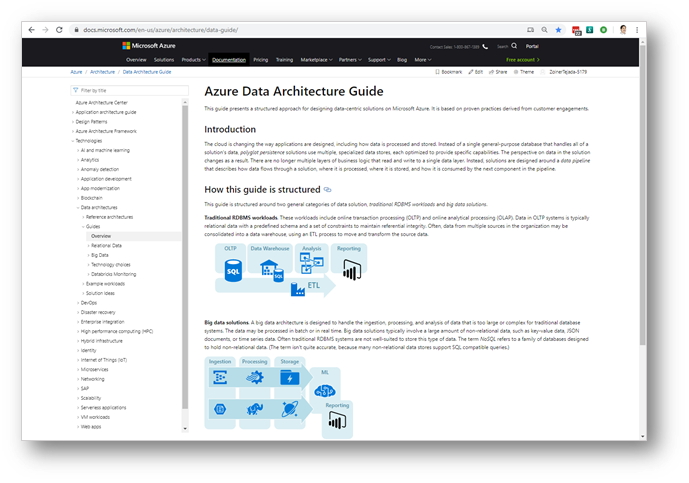Collapse the Data architectures tree node
The image size is (689, 483).
[x=78, y=207]
